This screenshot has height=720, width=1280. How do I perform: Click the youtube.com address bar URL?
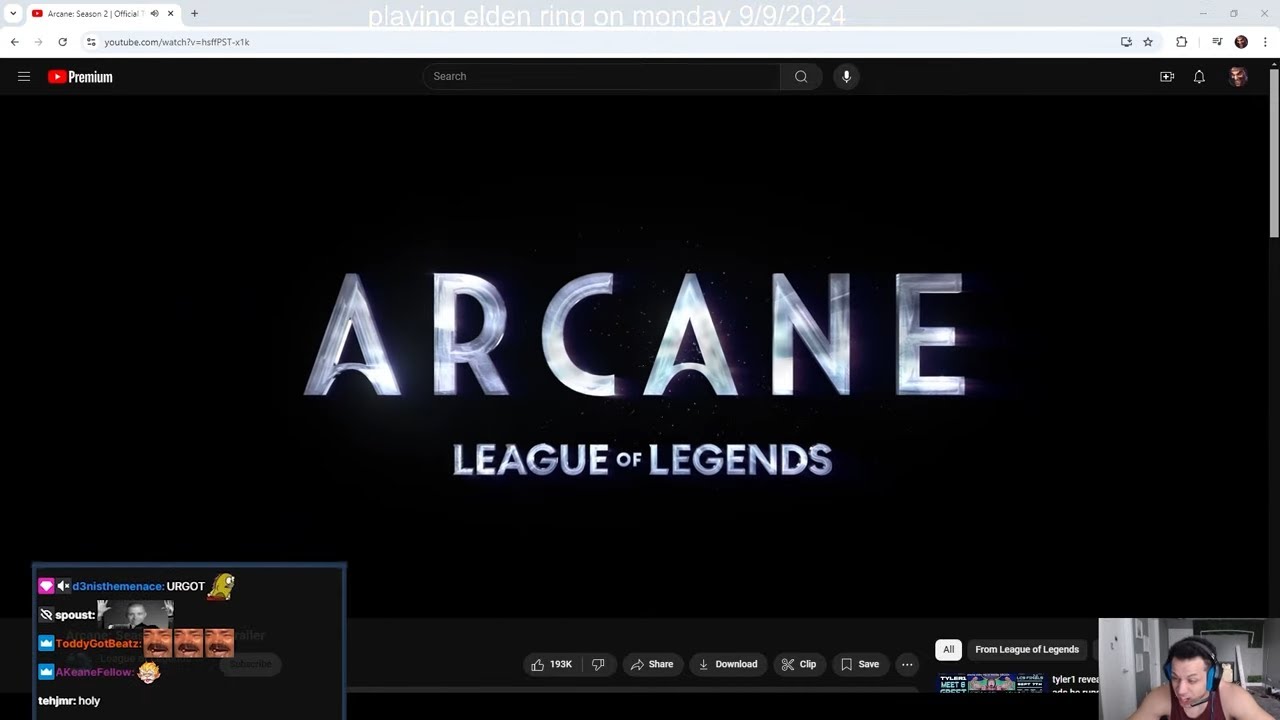[177, 42]
